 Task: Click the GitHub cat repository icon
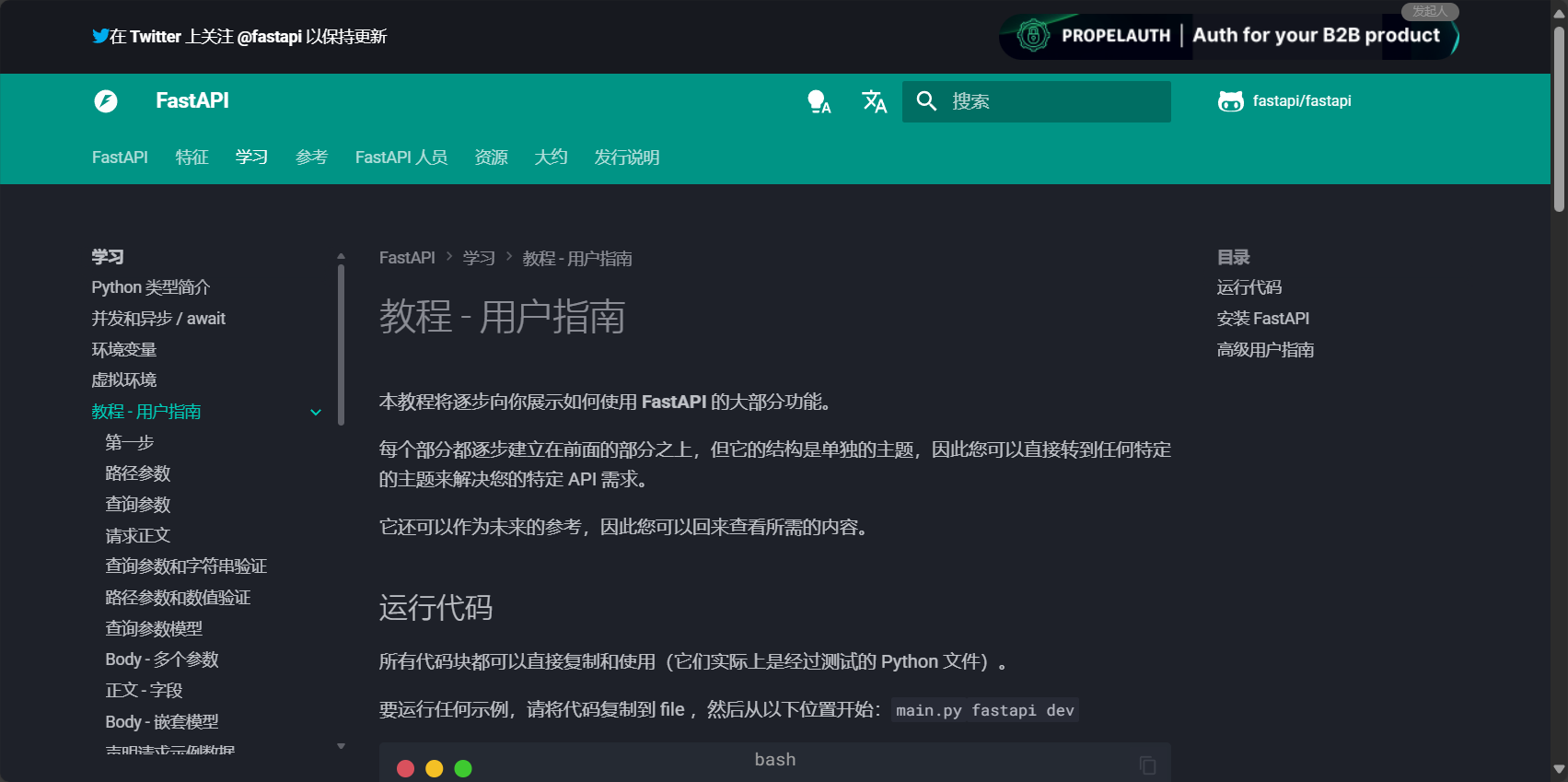[x=1230, y=101]
